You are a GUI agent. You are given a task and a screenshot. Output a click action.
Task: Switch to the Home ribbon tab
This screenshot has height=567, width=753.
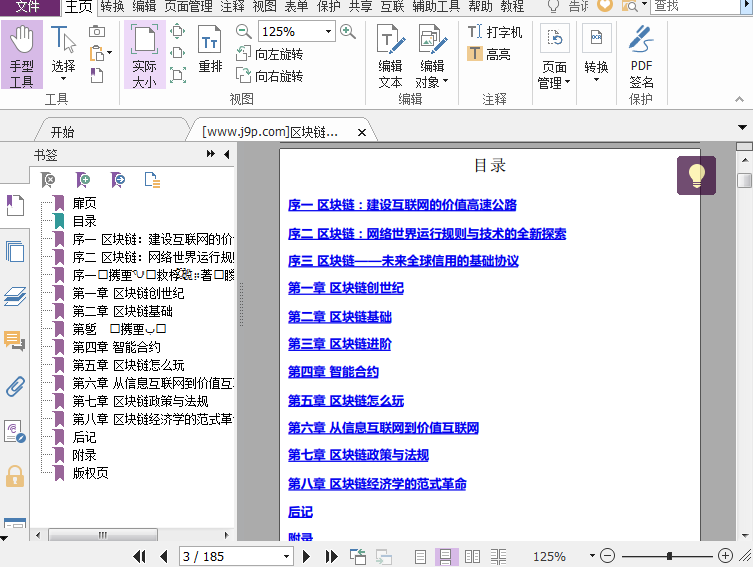[x=79, y=7]
